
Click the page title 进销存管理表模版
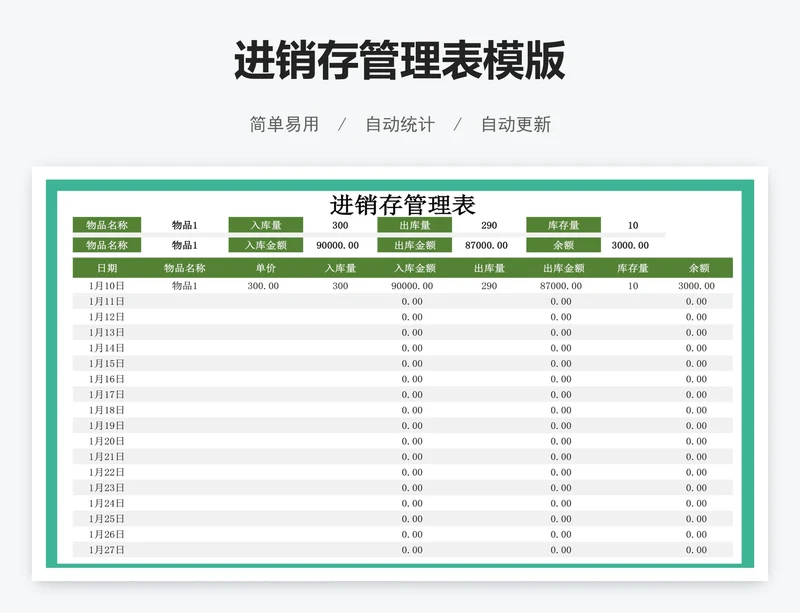tap(399, 60)
